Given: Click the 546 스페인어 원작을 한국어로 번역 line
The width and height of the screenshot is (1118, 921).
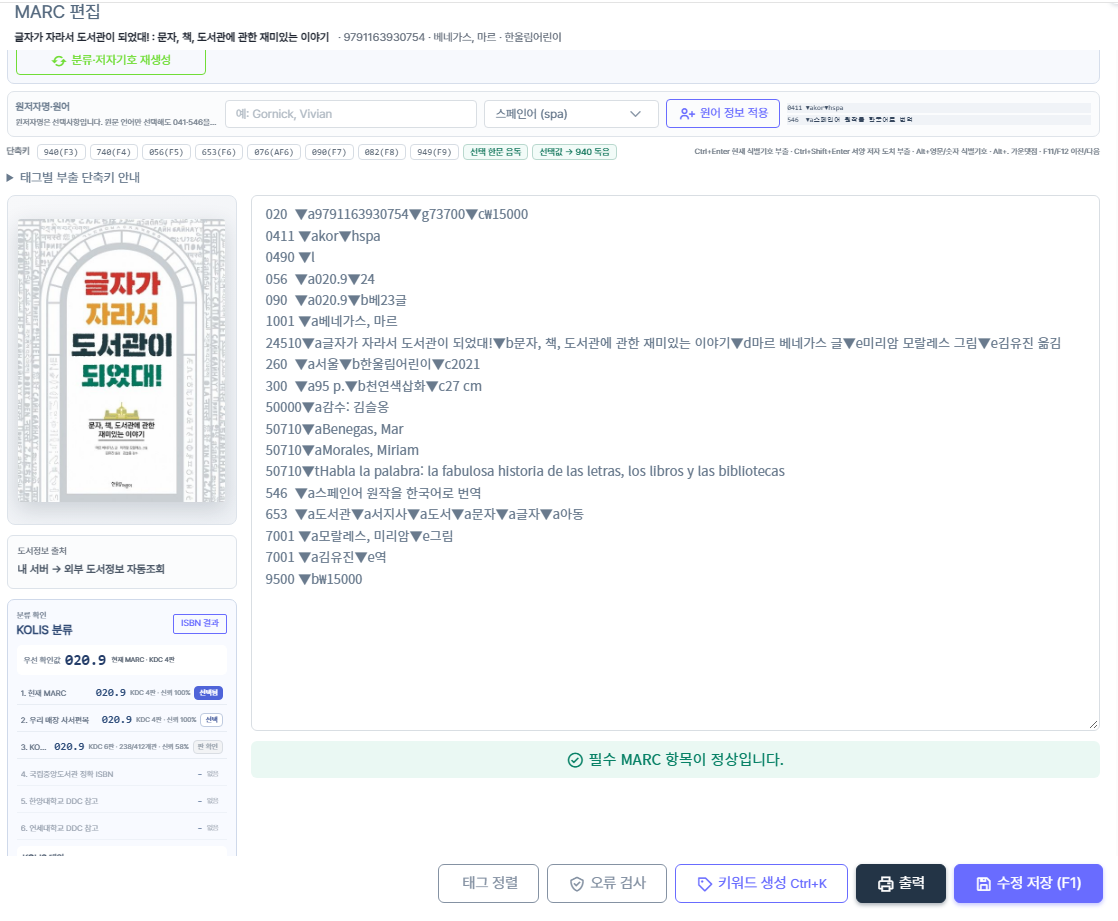Looking at the screenshot, I should [x=373, y=493].
